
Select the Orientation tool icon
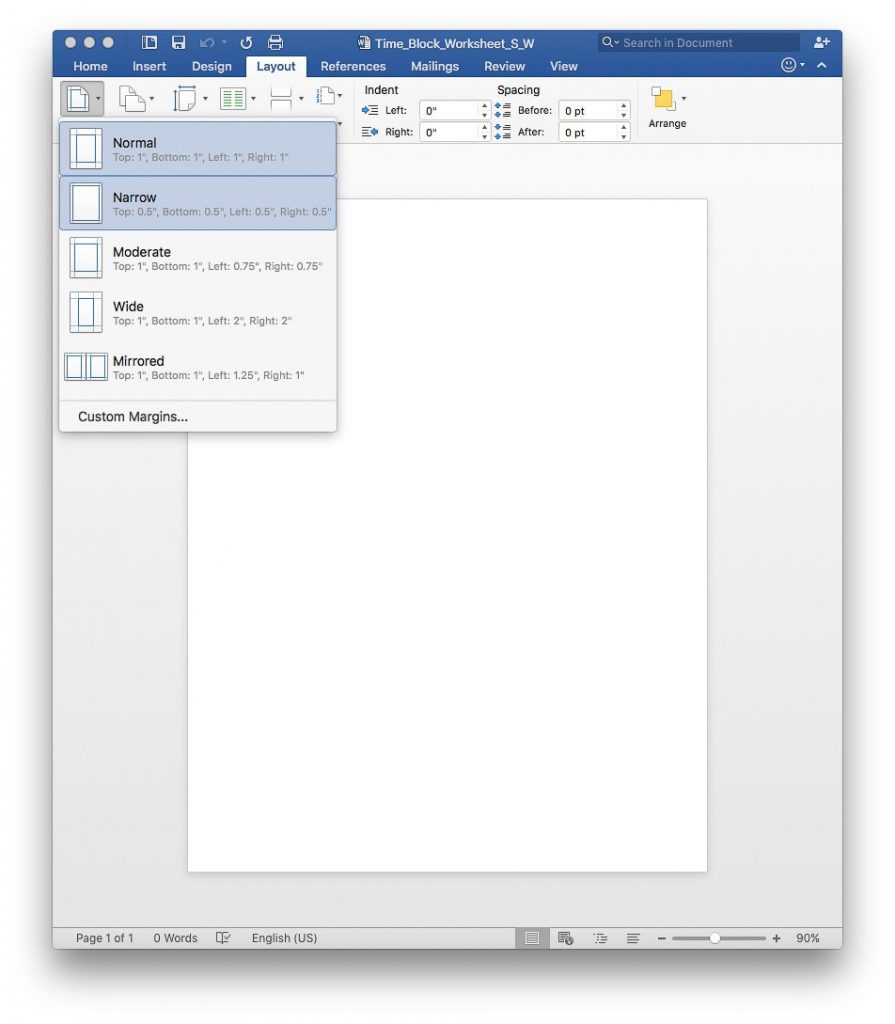pyautogui.click(x=134, y=97)
